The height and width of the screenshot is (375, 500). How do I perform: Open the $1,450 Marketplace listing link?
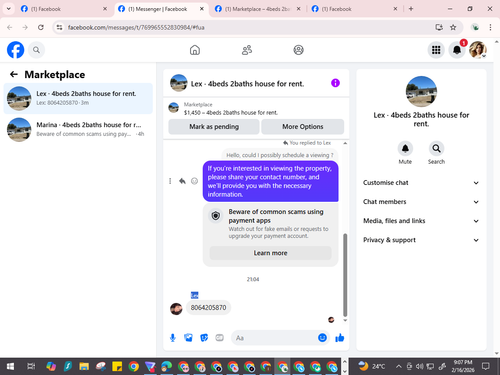(x=231, y=113)
